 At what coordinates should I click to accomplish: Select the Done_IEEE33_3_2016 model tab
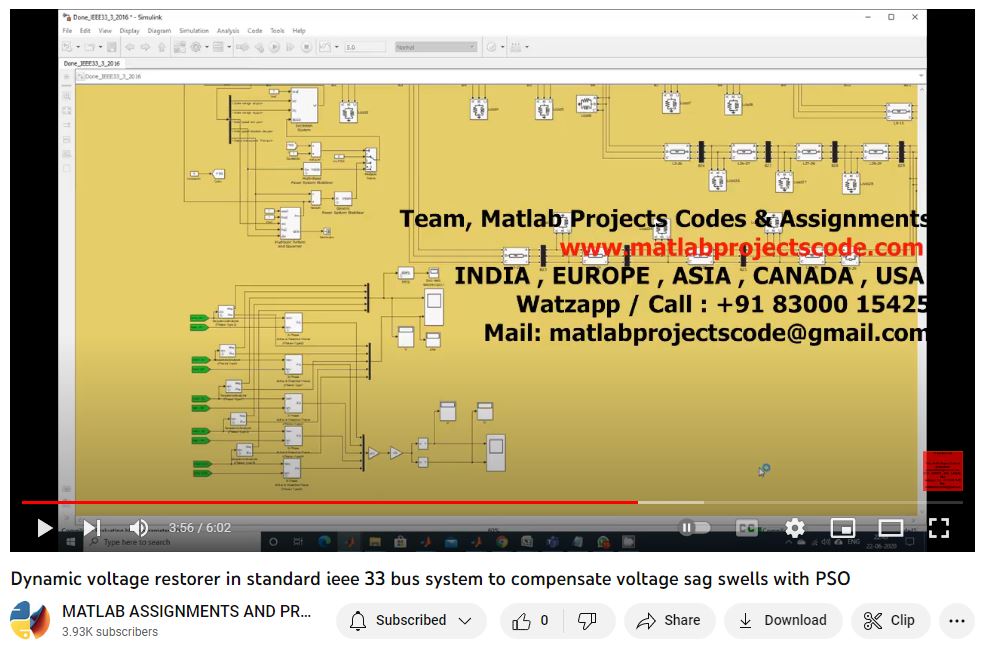coord(91,63)
